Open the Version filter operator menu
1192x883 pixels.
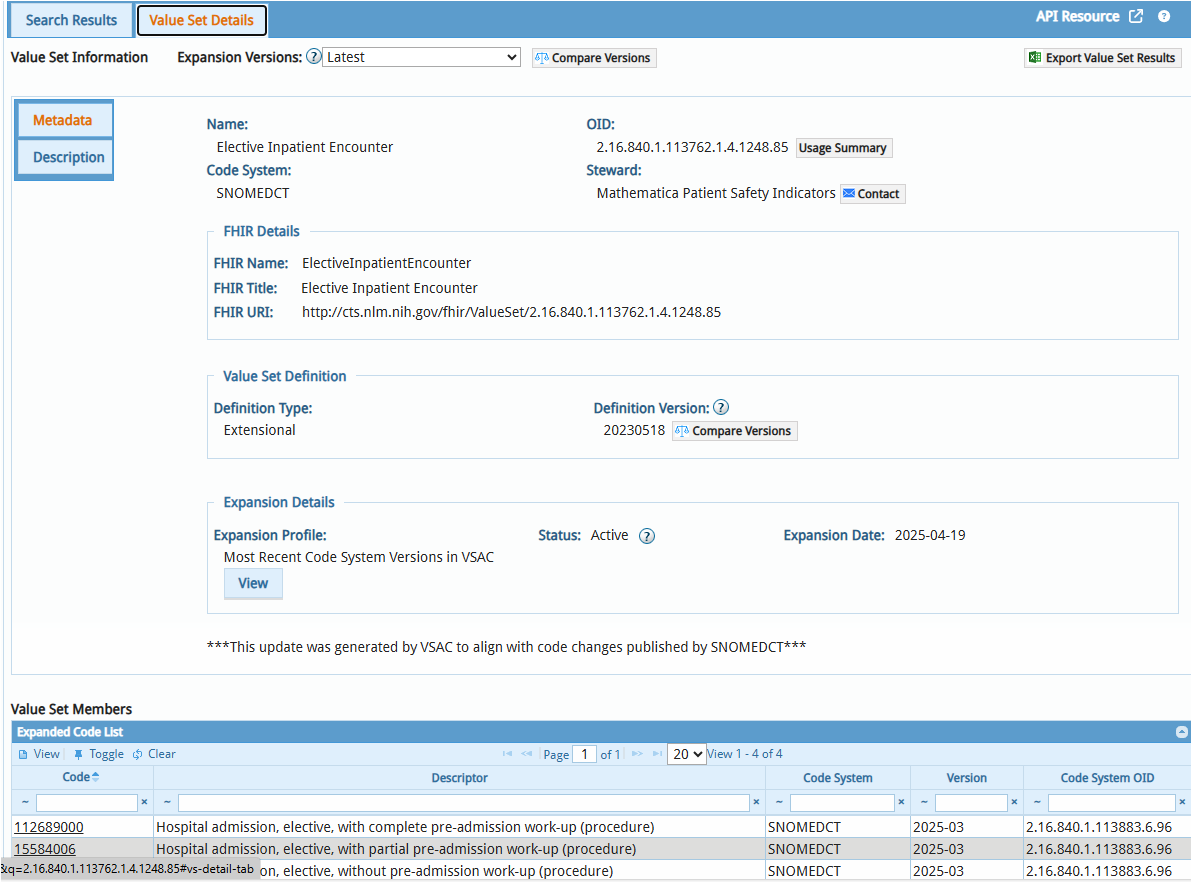click(x=924, y=802)
